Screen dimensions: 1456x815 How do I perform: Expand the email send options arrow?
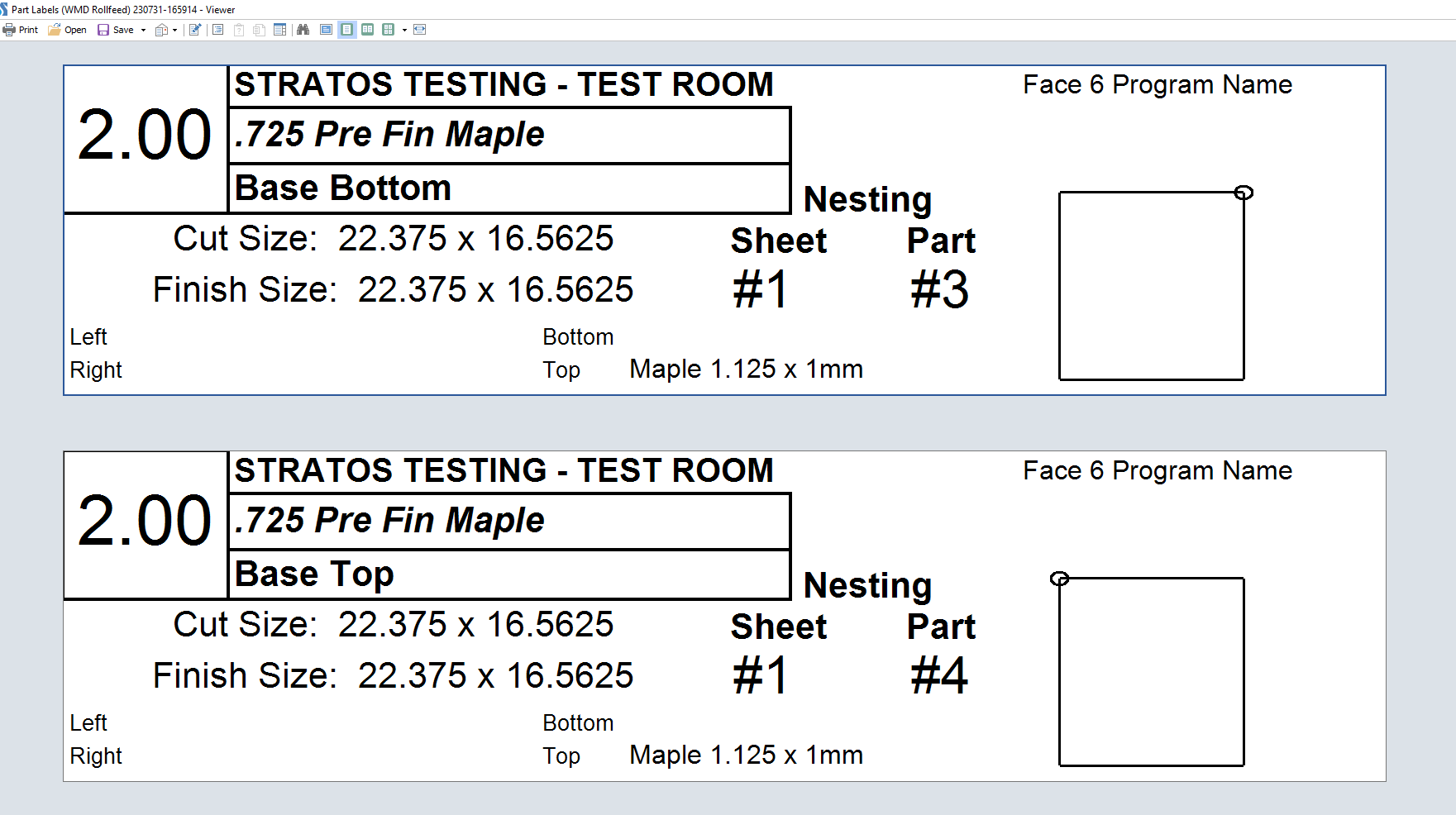tap(175, 30)
